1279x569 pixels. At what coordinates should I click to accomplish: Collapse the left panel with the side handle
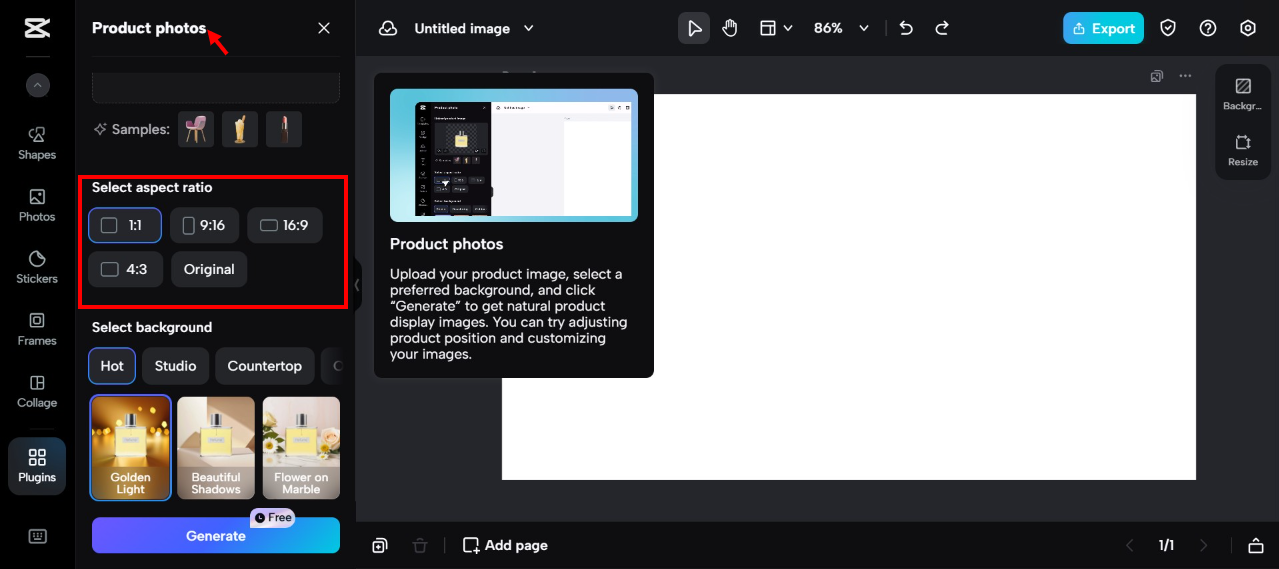click(357, 285)
